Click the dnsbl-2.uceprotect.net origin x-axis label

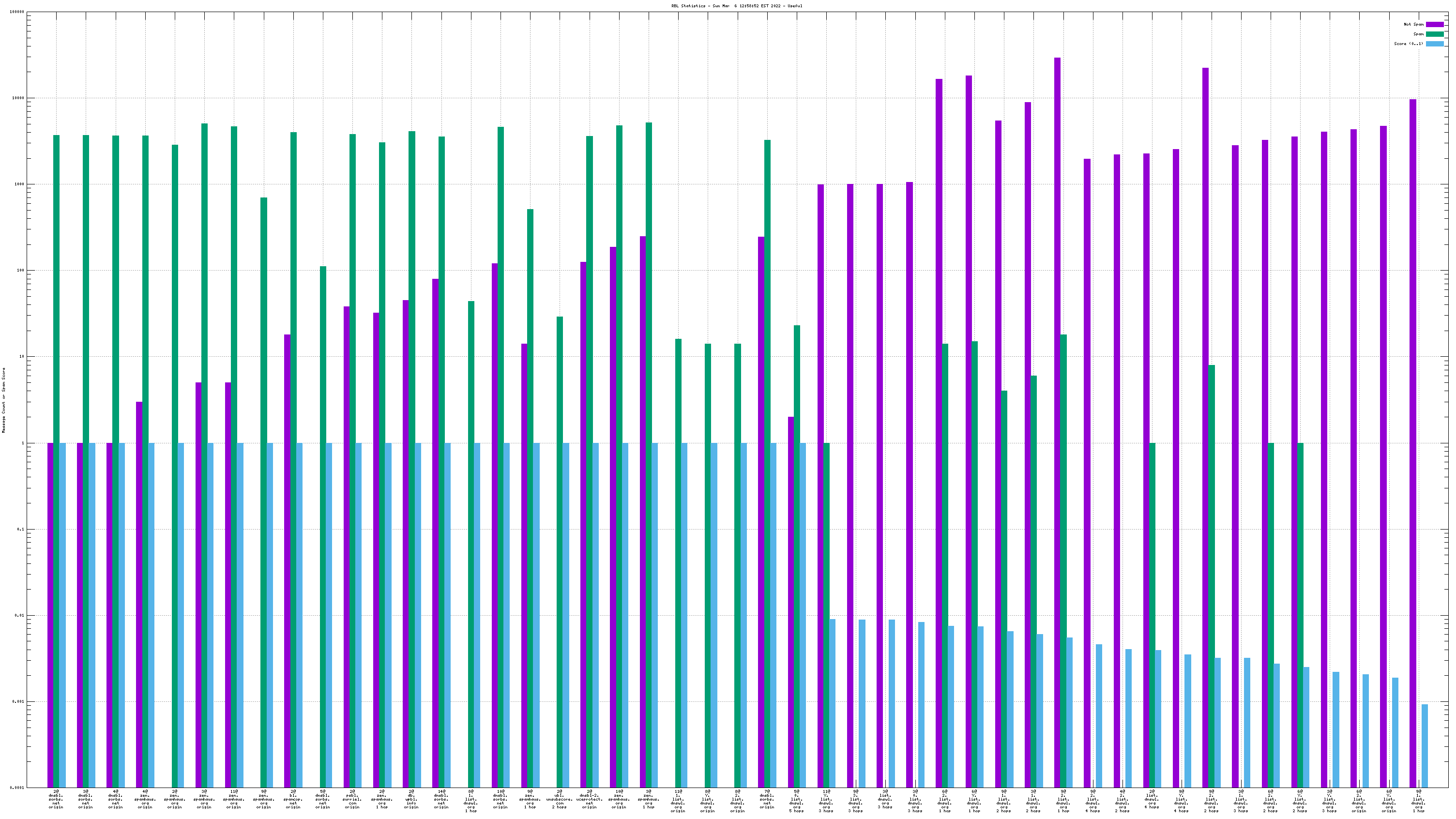[x=589, y=799]
